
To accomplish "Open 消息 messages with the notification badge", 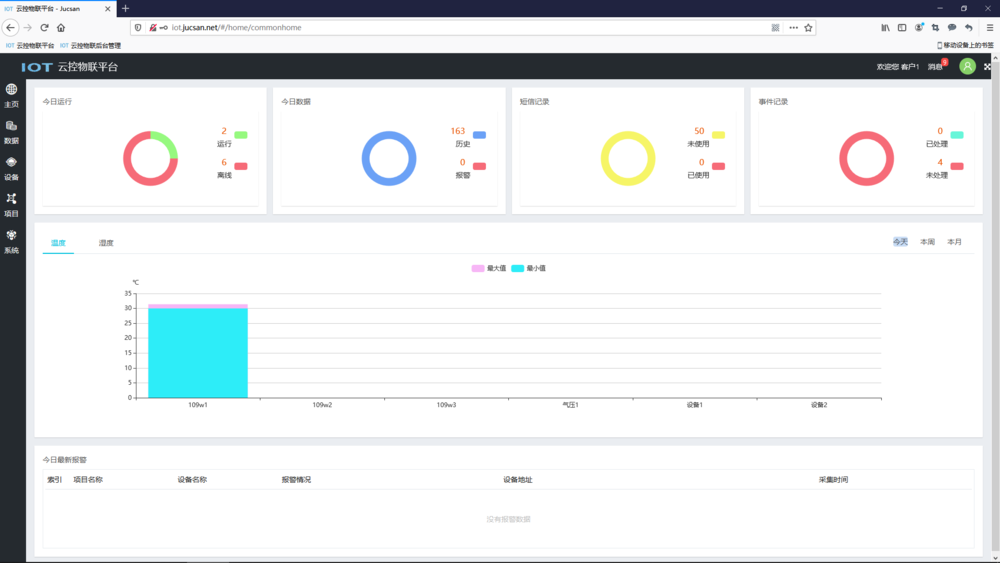I will tap(936, 67).
